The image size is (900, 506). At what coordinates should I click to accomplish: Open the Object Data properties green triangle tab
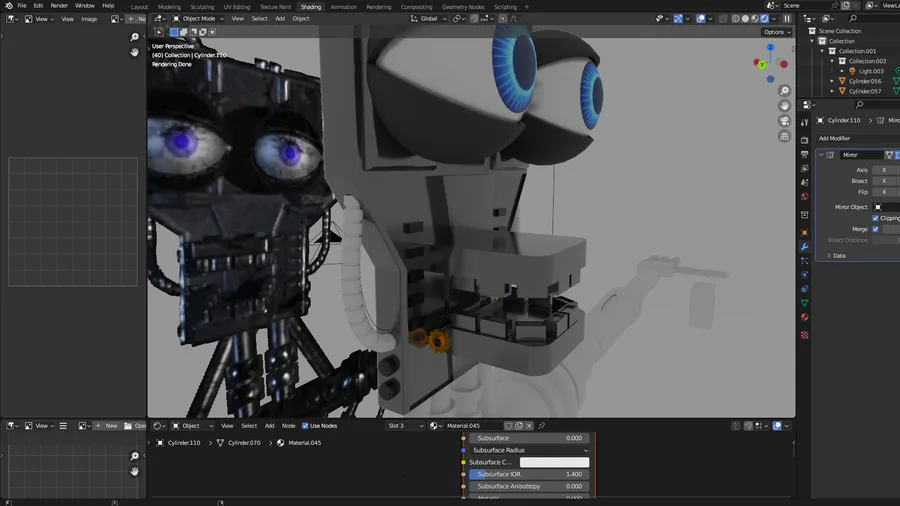click(x=804, y=303)
